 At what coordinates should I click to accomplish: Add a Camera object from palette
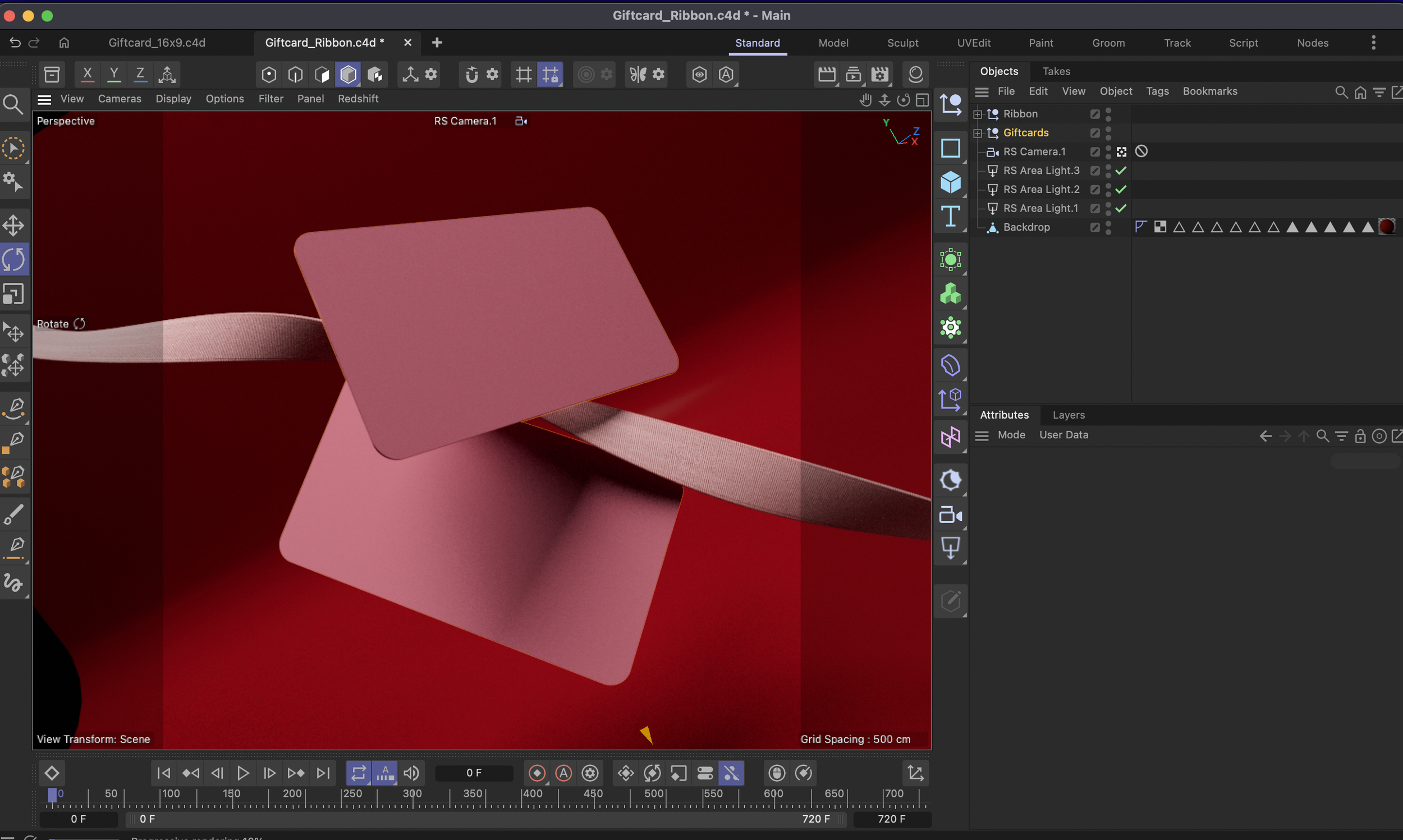pyautogui.click(x=950, y=515)
